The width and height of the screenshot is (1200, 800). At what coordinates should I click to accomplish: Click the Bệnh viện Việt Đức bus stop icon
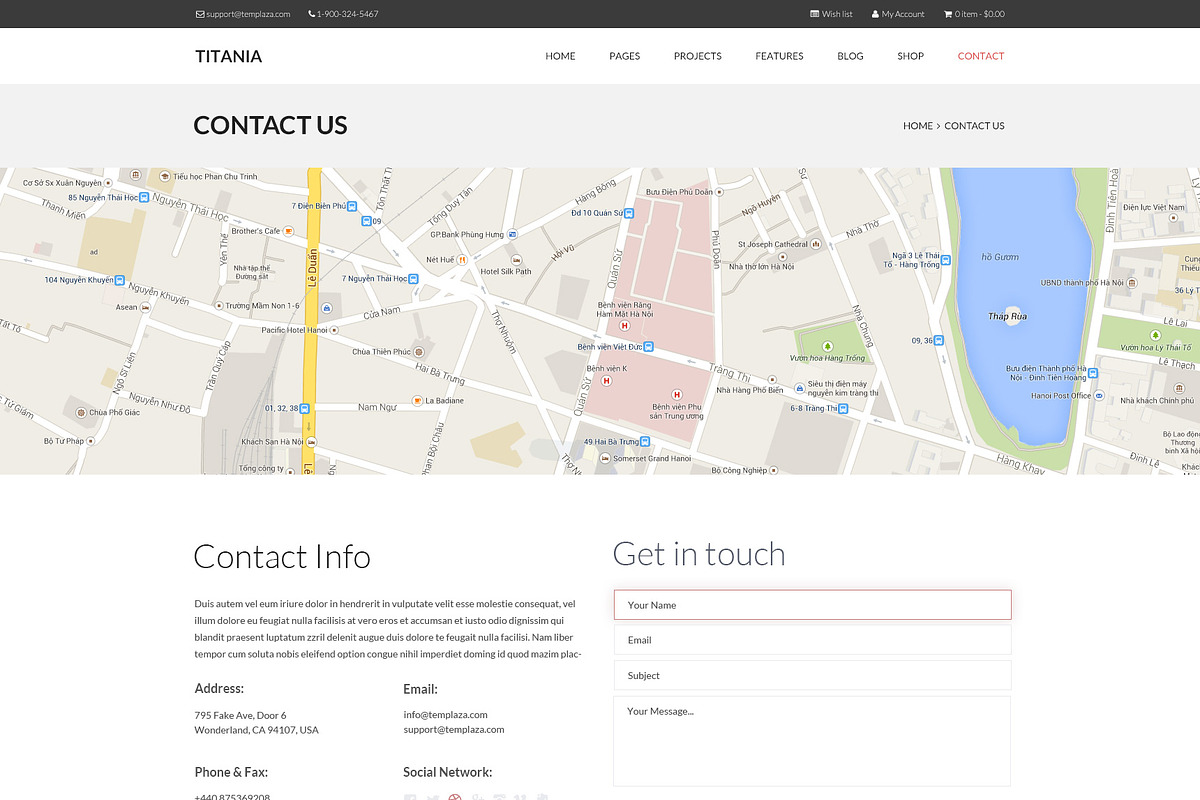point(648,347)
